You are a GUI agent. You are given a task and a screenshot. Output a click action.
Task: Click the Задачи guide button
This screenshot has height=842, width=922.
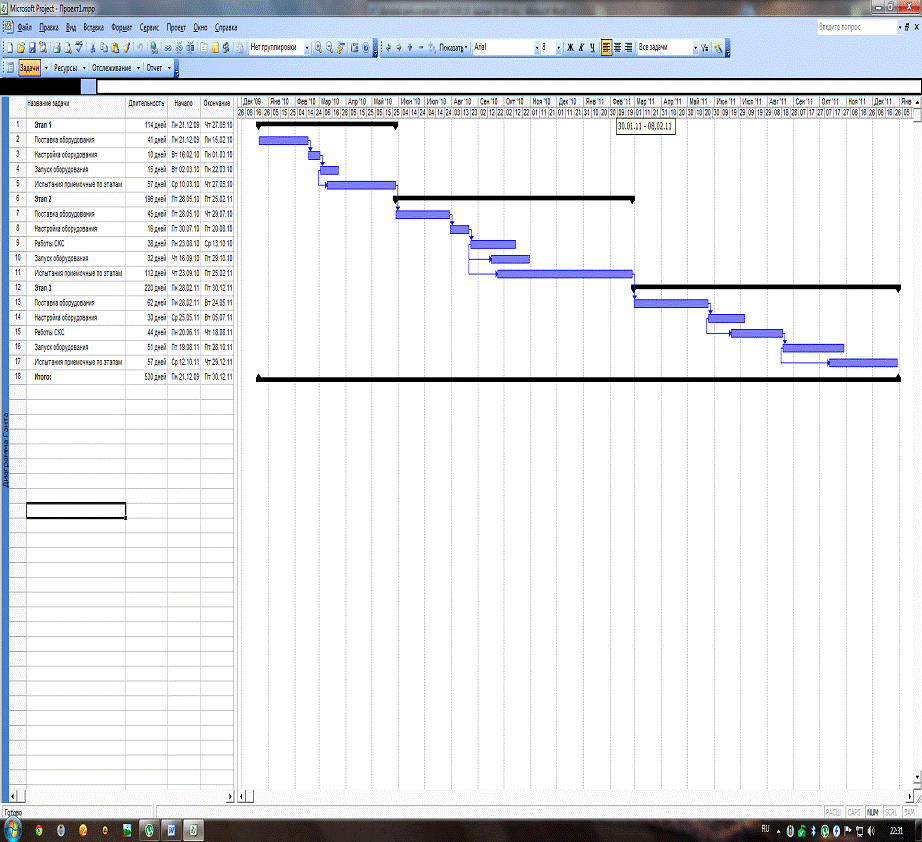(29, 68)
